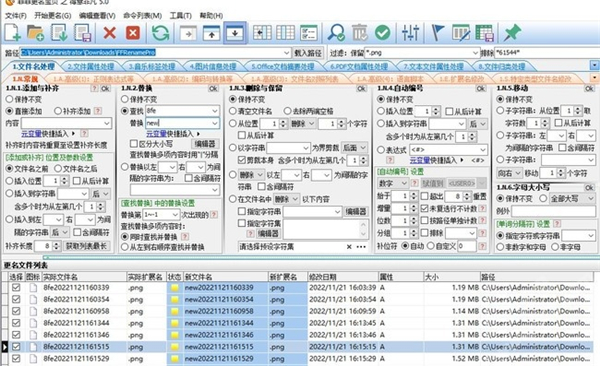Screen dimensions: 600x366
Task: Click the 始于 start number stepper
Action: [413, 196]
